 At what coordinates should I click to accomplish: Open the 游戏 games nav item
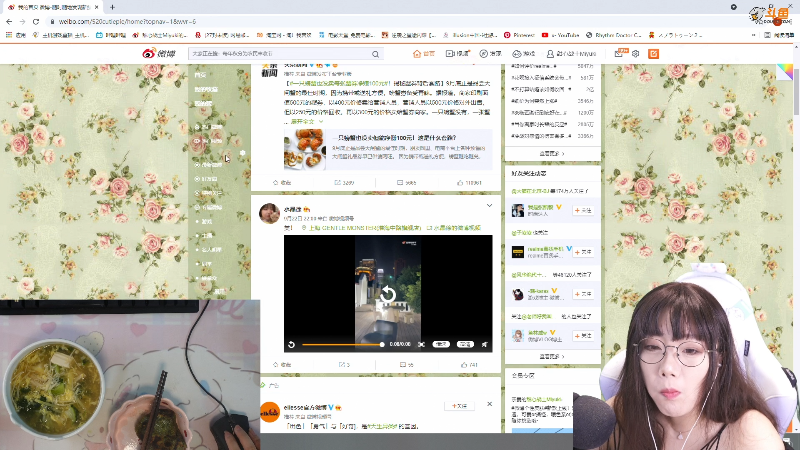click(523, 54)
